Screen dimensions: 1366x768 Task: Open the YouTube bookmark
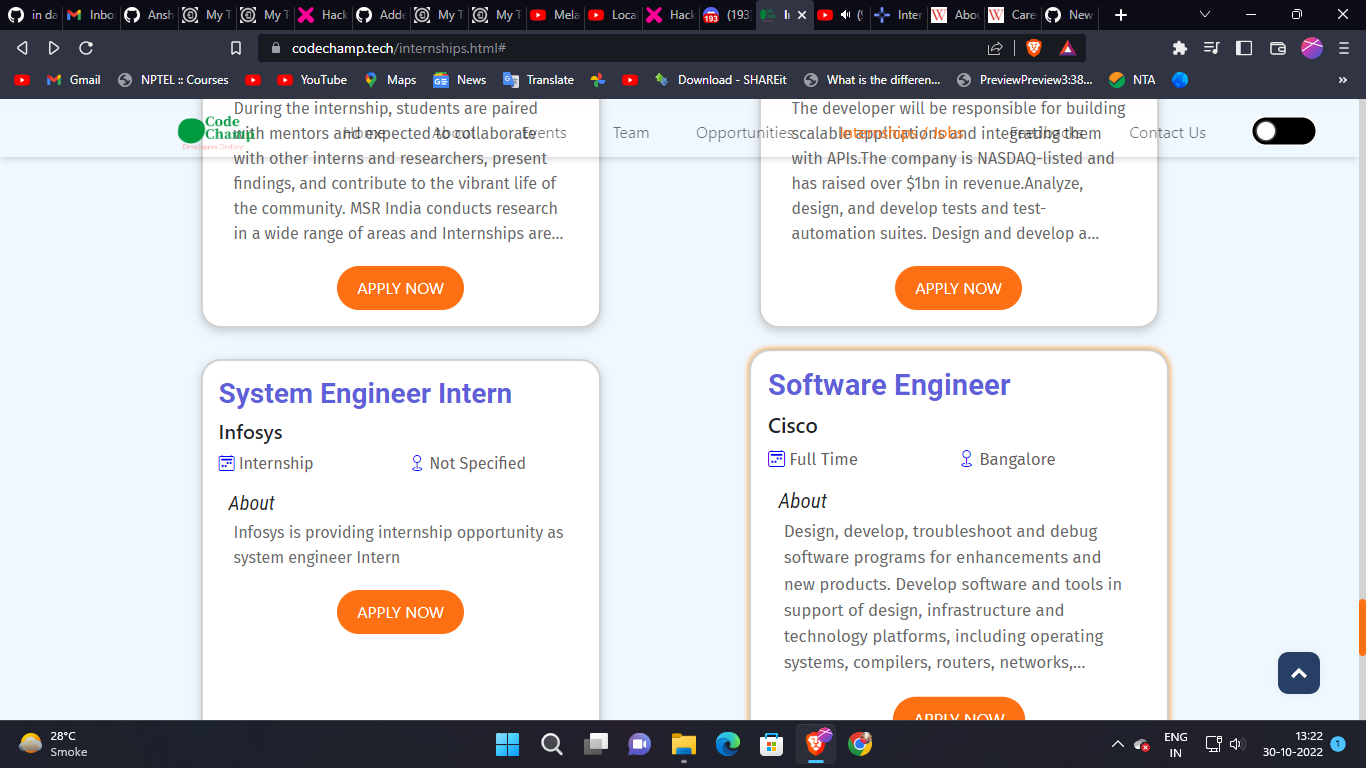[x=312, y=80]
